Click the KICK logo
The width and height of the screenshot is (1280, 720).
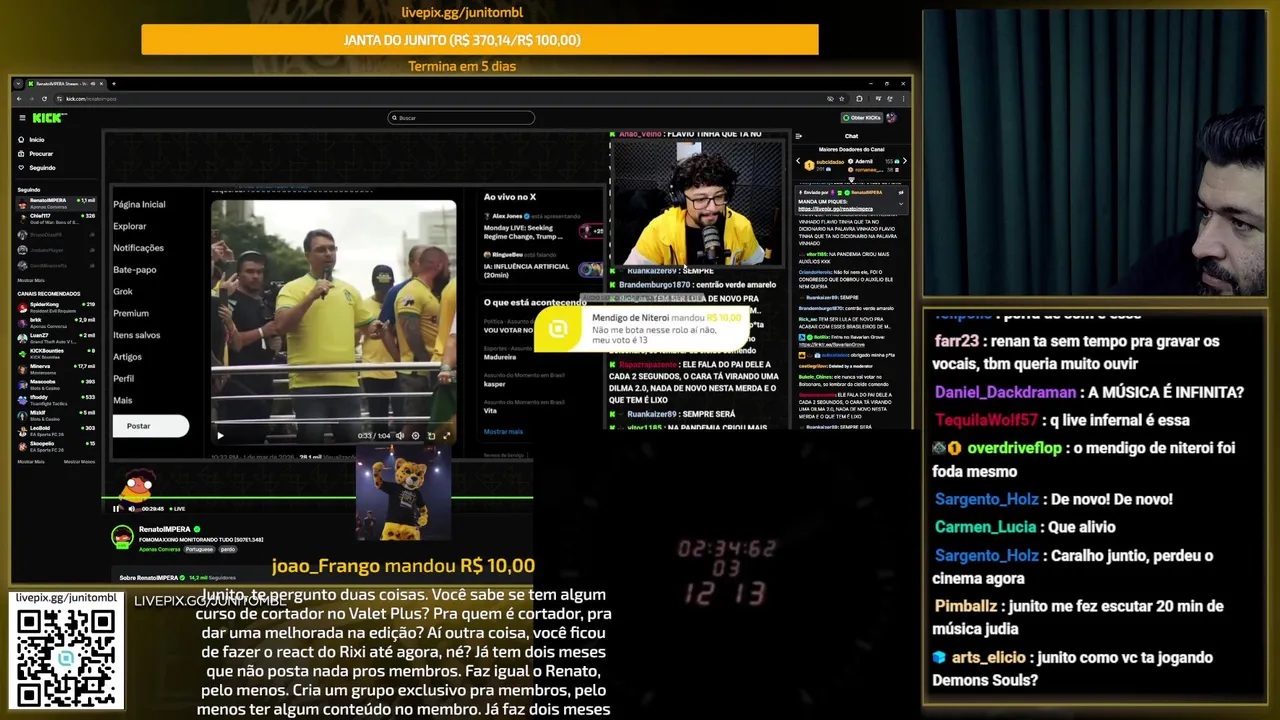tap(49, 118)
